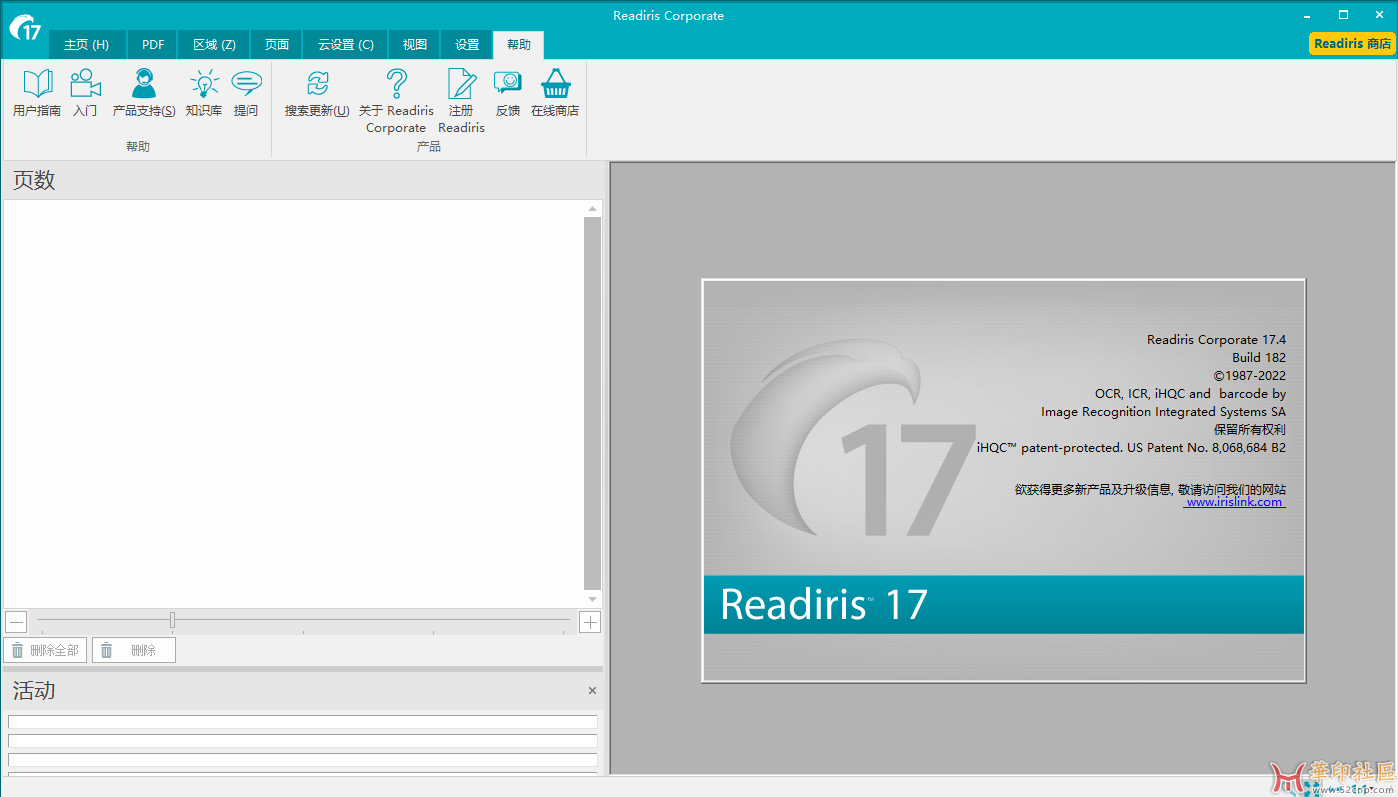This screenshot has width=1398, height=797.
Task: Click the 活动 panel header title
Action: click(34, 691)
